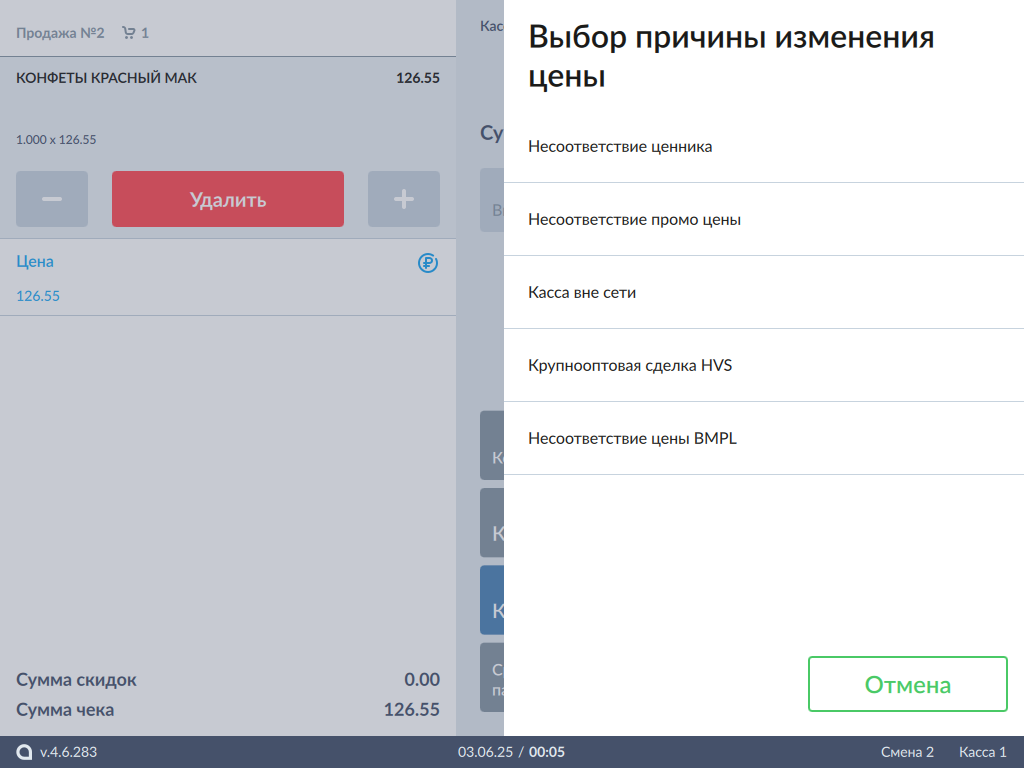1024x768 pixels.
Task: Click the Сумма чека total line
Action: tap(228, 710)
